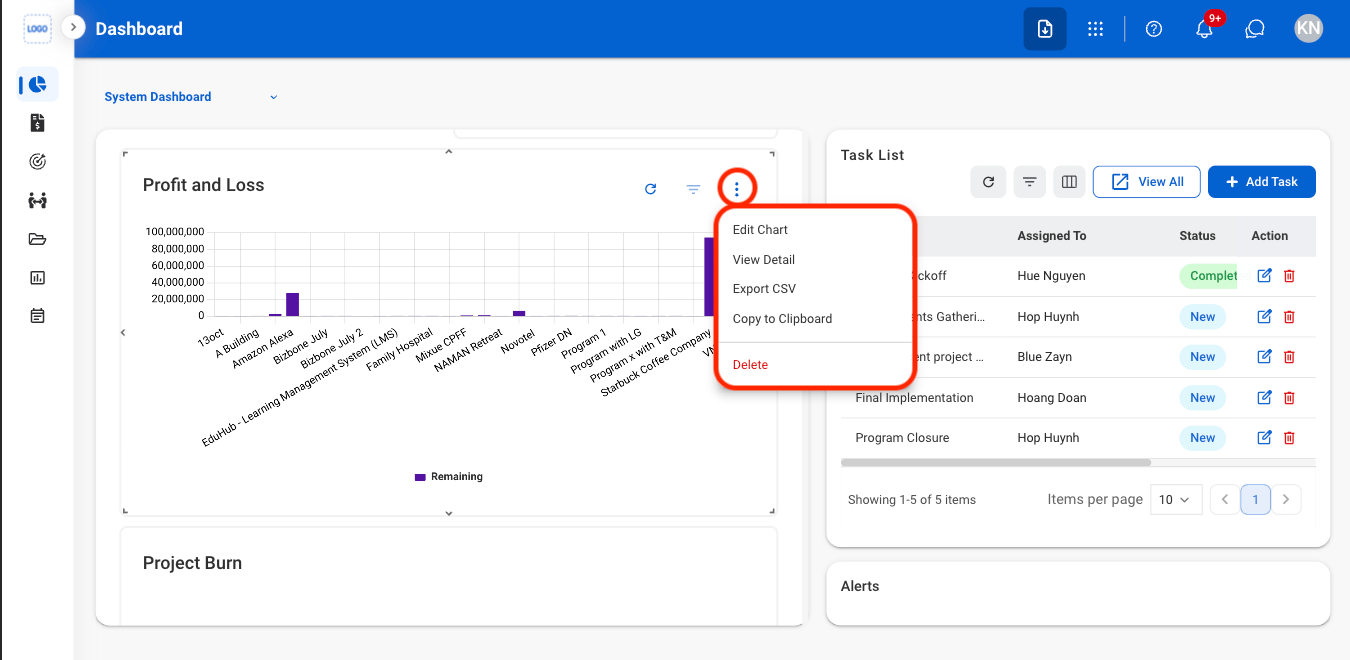Click the download/export icon in the header
The height and width of the screenshot is (660, 1350).
point(1044,29)
